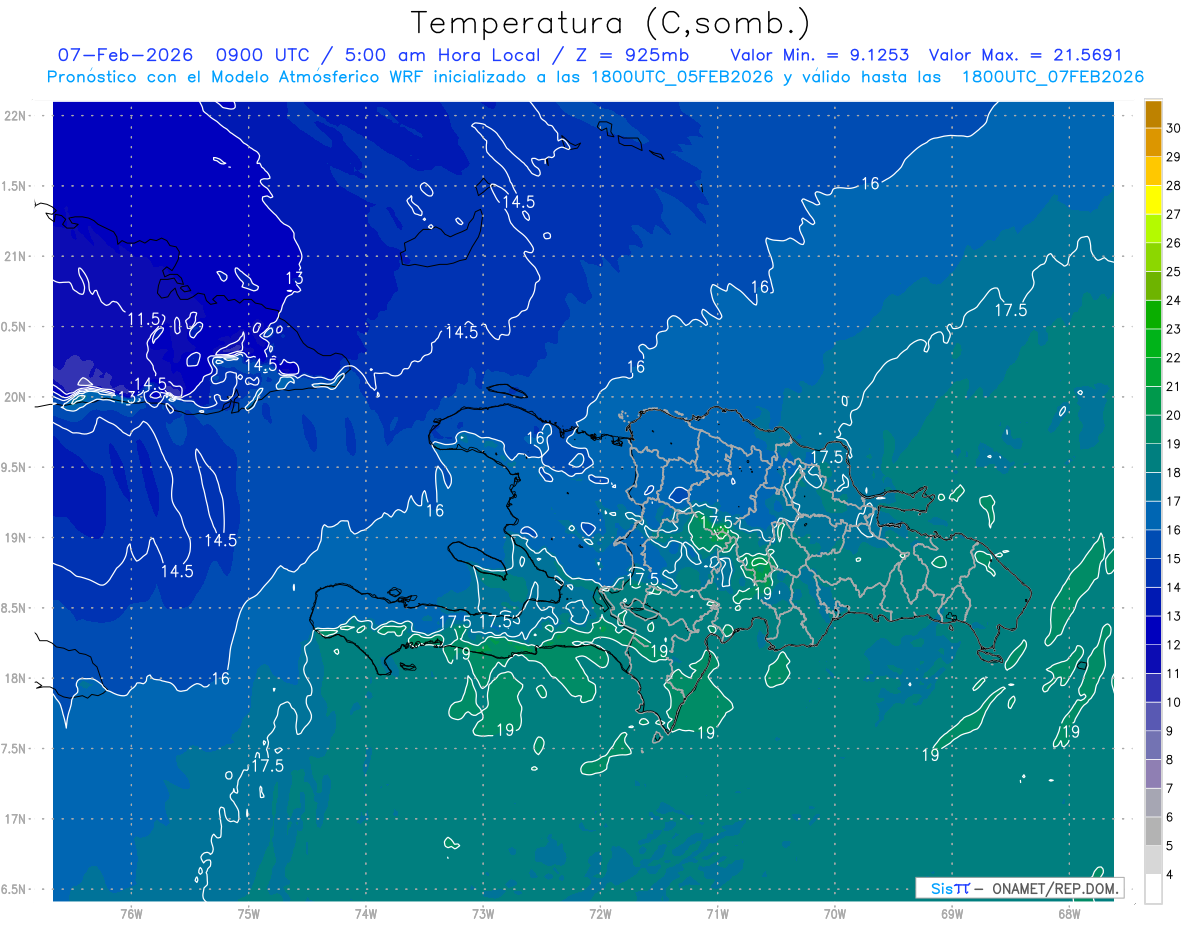Select valid-until time '1800UTC_07FEB2026'

click(1052, 77)
